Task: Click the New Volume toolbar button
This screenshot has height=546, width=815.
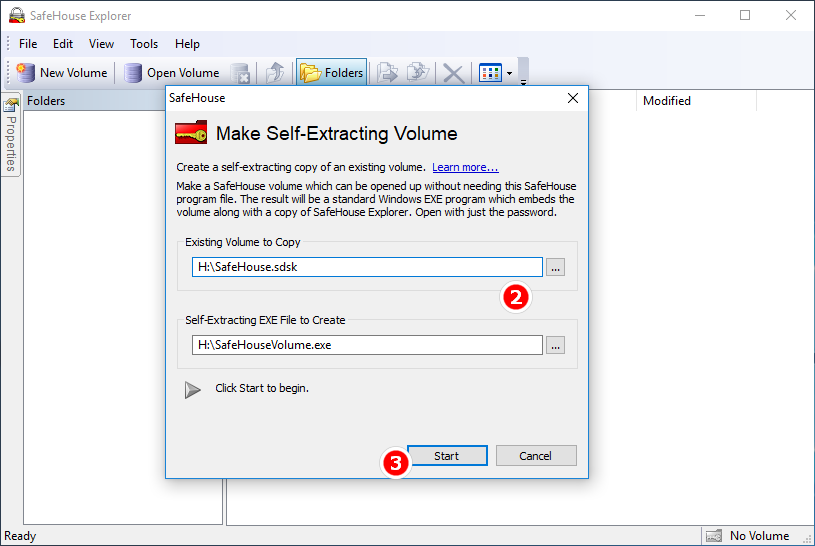Action: [x=62, y=73]
